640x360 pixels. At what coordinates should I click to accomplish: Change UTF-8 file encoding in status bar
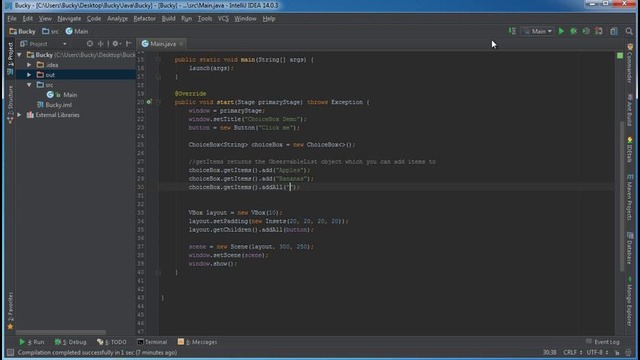click(598, 352)
